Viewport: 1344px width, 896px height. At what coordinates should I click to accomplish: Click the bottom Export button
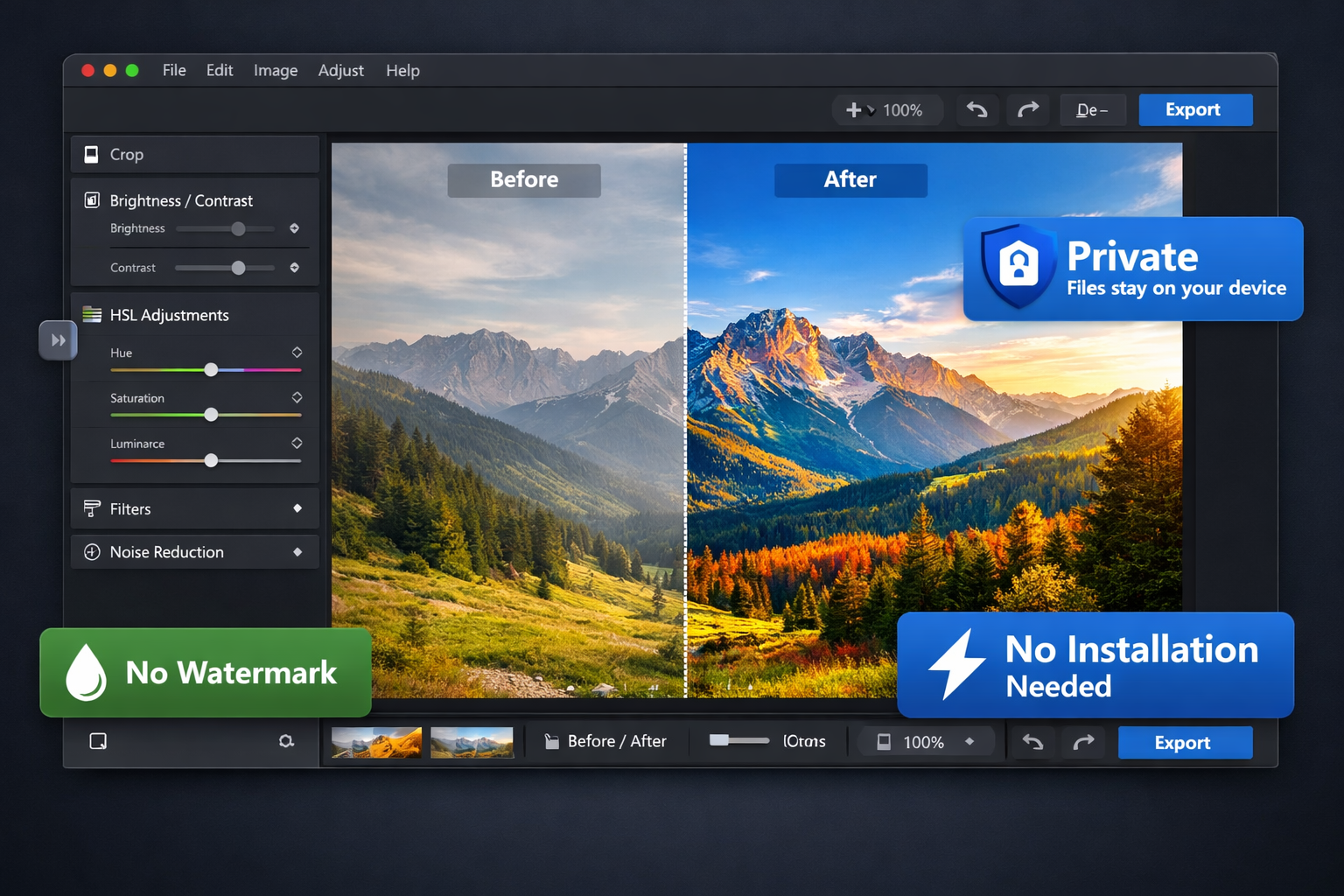tap(1184, 743)
